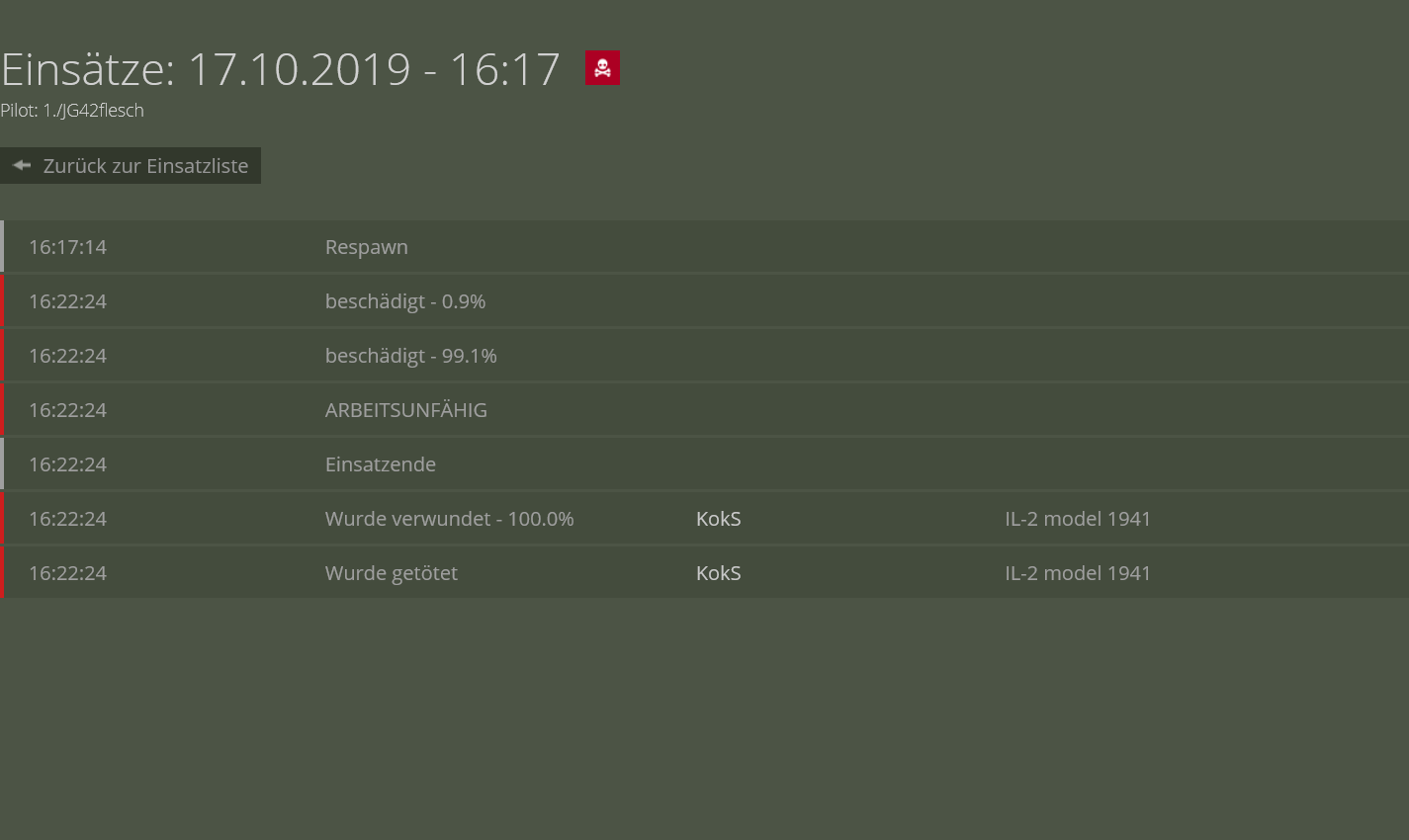Open KokS link in Wurde verwundet row
Screen dimensions: 1409x840
pos(719,519)
